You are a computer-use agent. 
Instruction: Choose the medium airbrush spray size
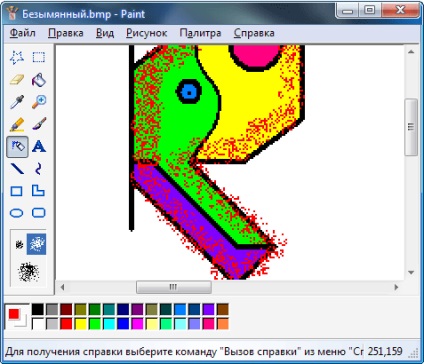point(37,244)
